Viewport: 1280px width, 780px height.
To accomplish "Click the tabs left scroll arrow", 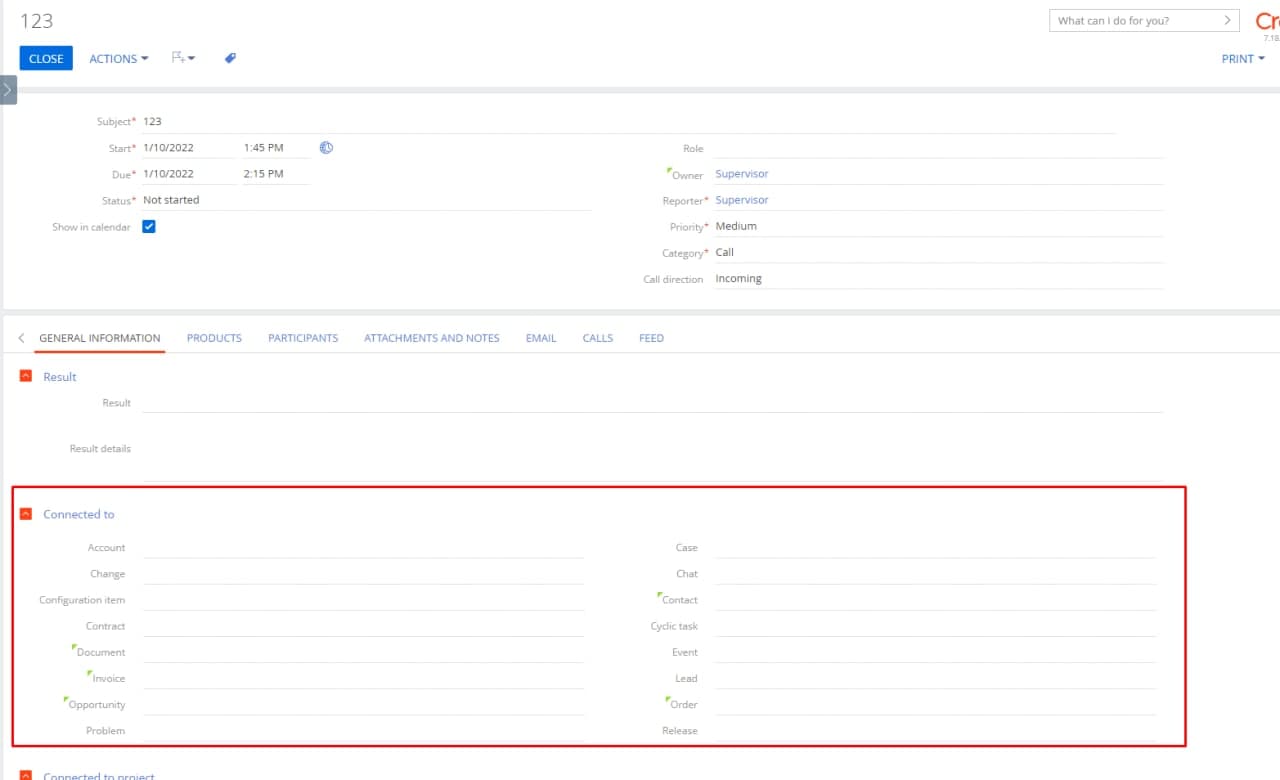I will pos(21,338).
